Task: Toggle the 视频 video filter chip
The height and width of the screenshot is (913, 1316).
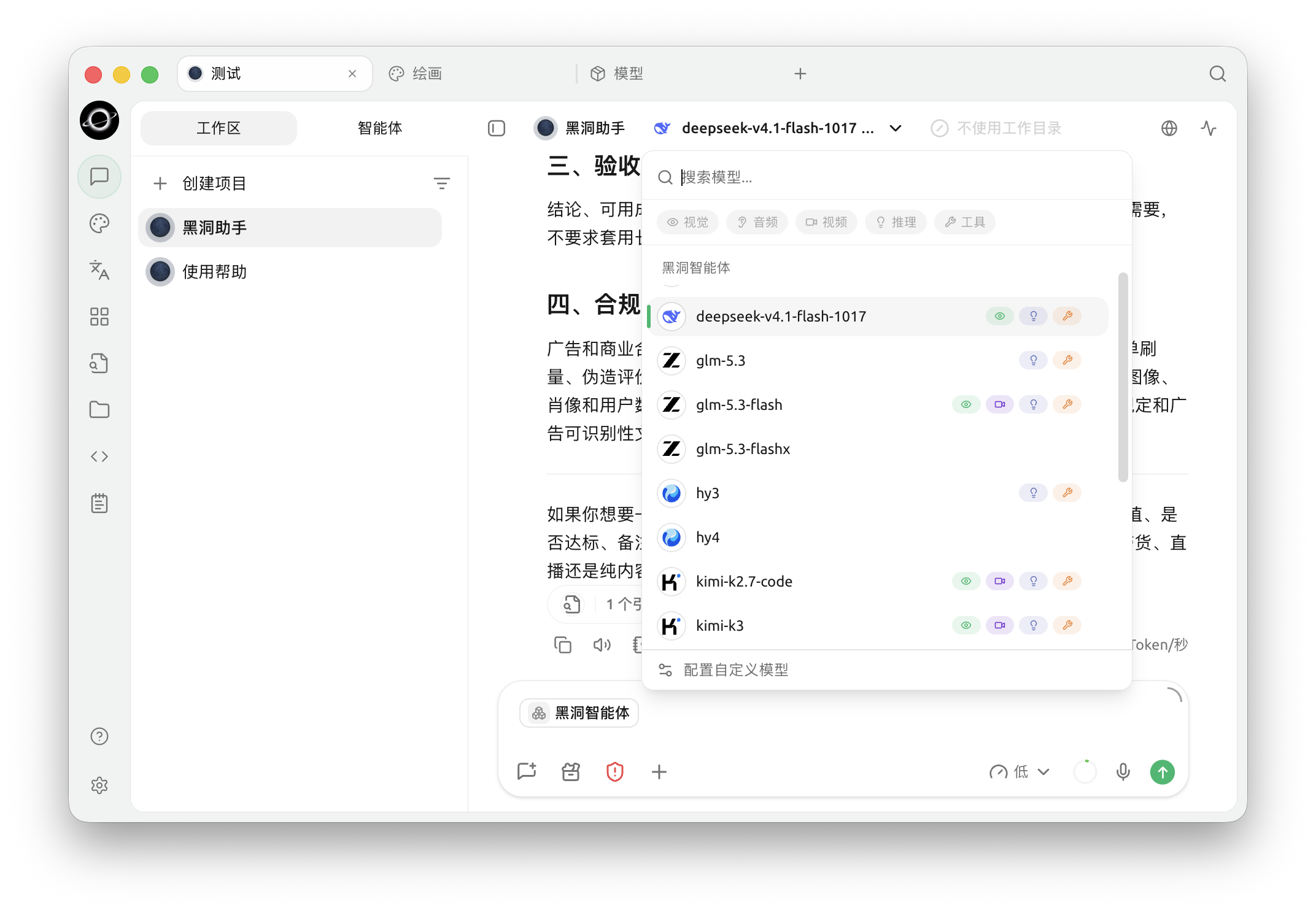Action: pyautogui.click(x=827, y=222)
